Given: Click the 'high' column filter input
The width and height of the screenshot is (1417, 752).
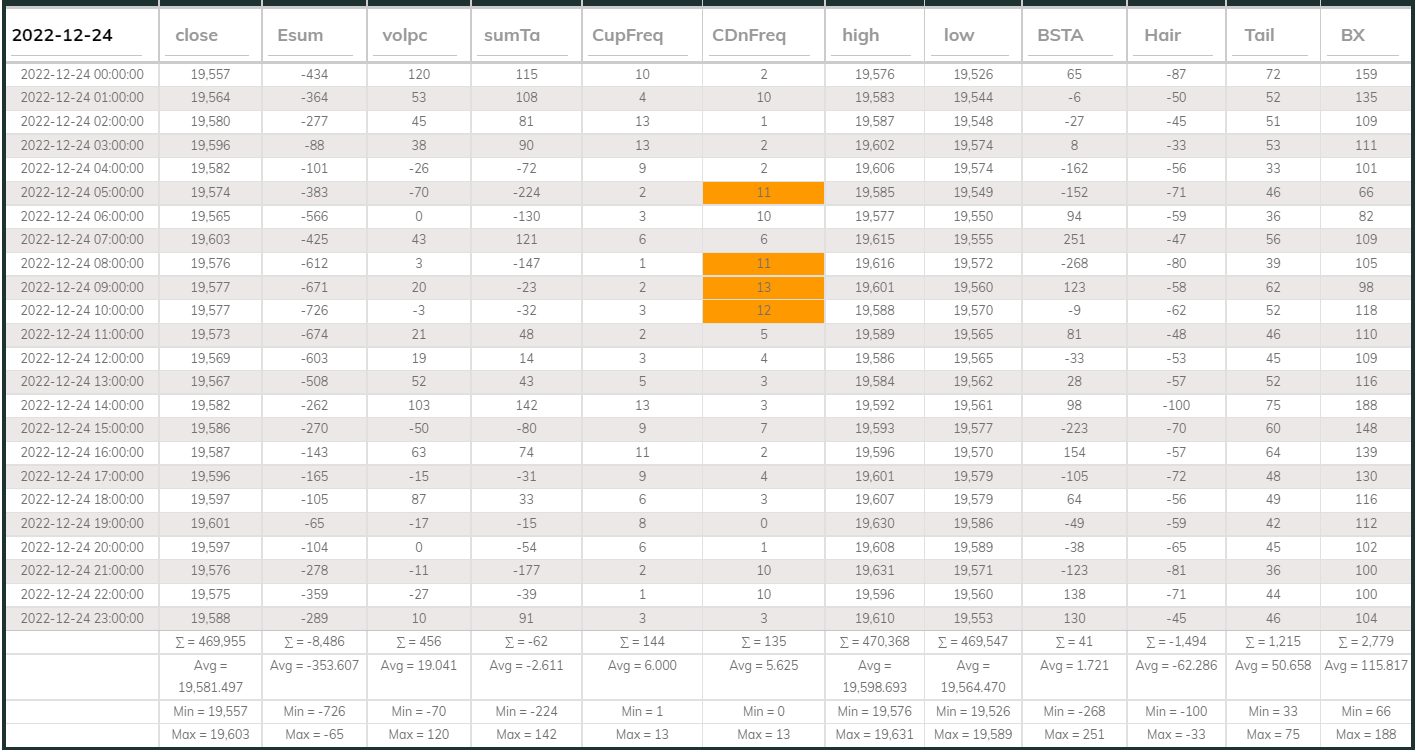Looking at the screenshot, I should [x=873, y=36].
